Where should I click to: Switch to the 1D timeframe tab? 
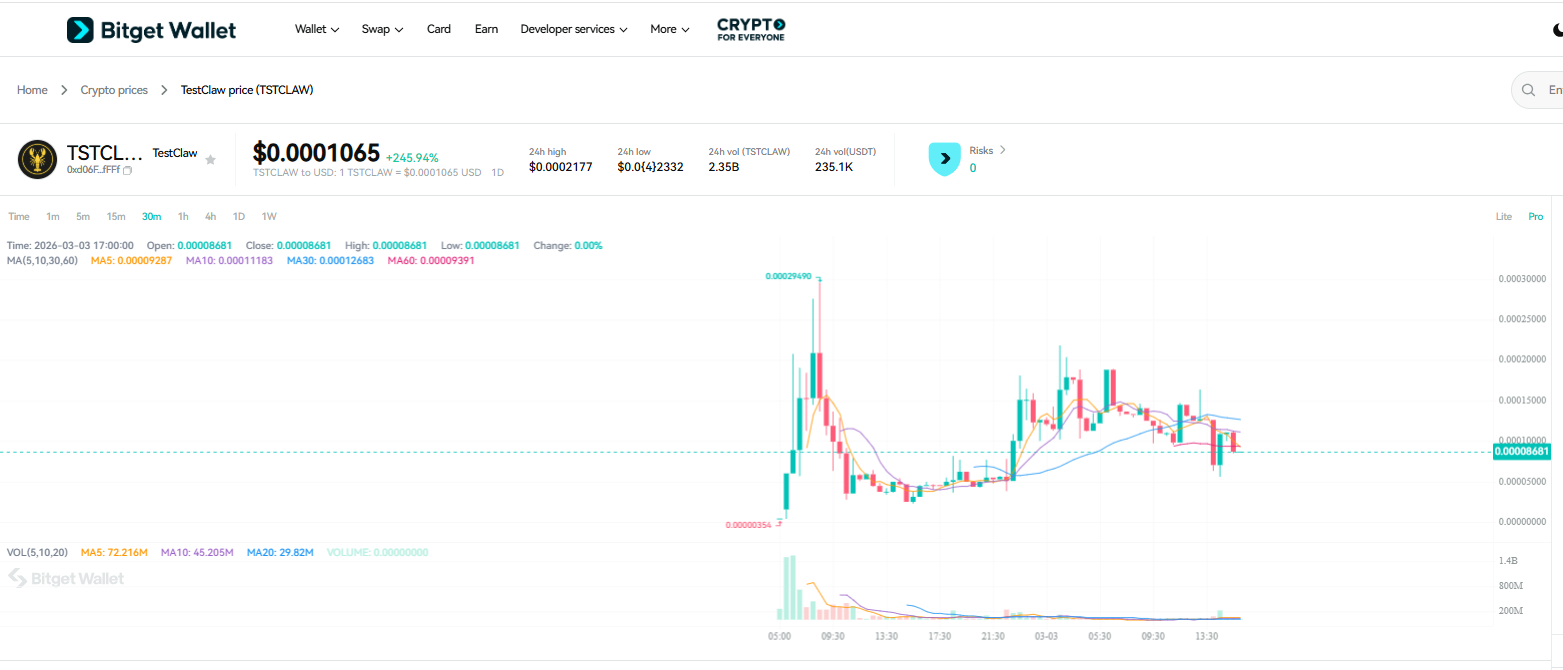[x=238, y=216]
